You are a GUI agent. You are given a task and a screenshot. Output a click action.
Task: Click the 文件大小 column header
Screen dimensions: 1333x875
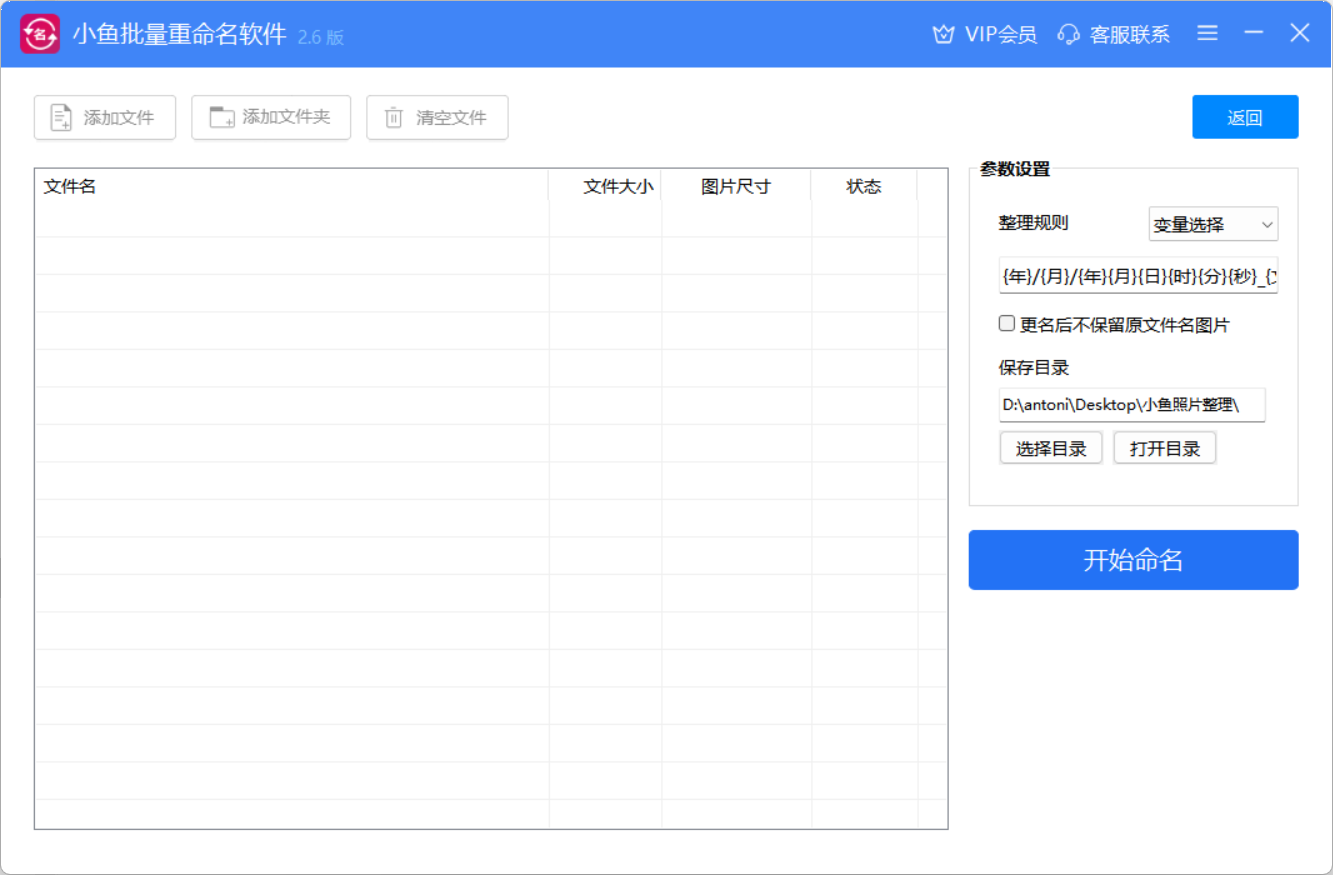click(x=605, y=186)
